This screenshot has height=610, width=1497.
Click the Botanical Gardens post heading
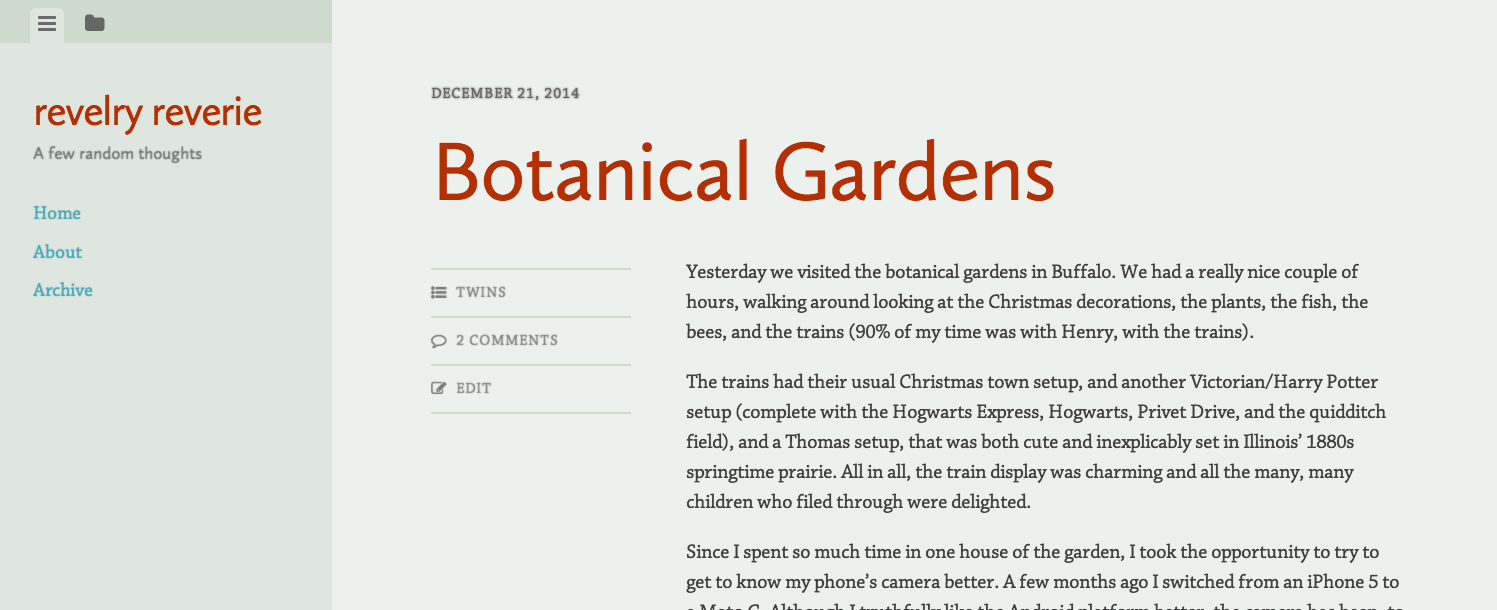coord(744,172)
